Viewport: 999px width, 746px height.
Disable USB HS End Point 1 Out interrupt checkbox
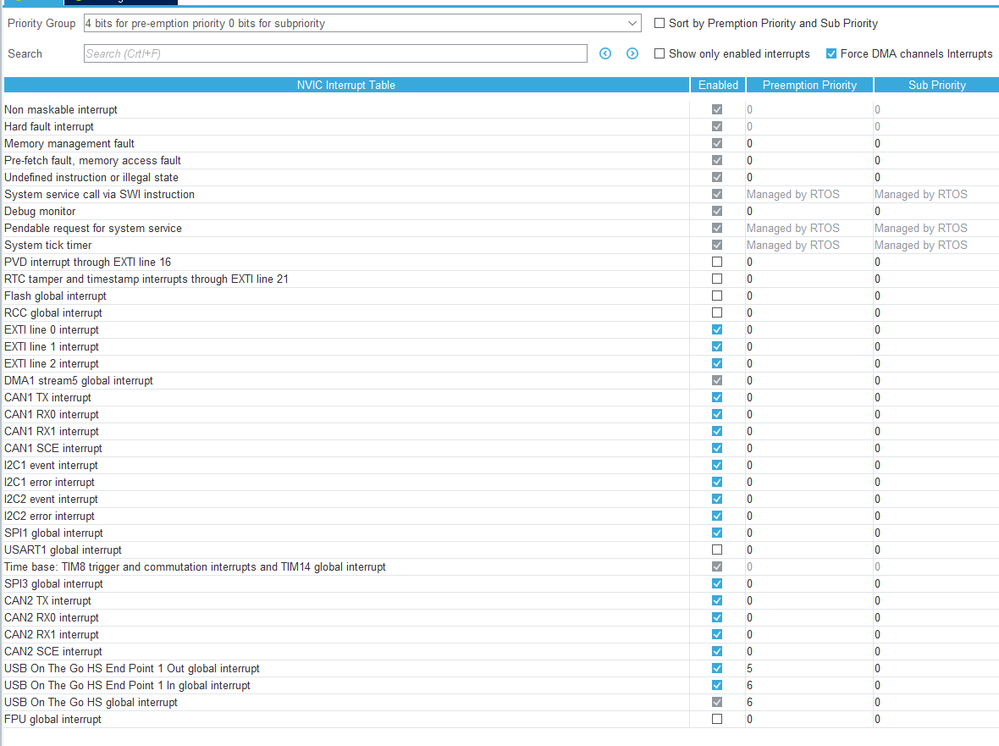(x=717, y=668)
